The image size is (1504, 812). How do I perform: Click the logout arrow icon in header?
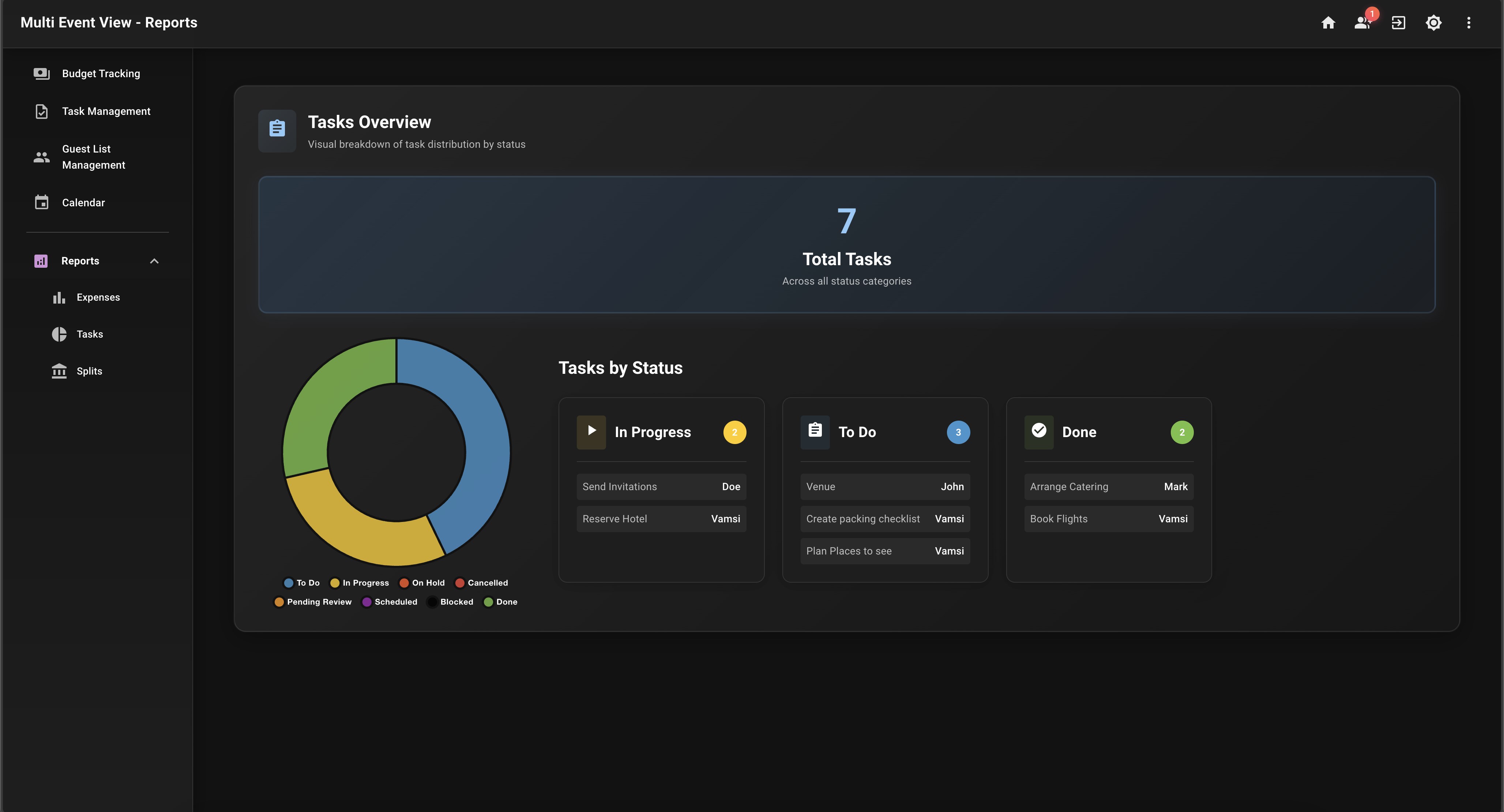(1398, 23)
